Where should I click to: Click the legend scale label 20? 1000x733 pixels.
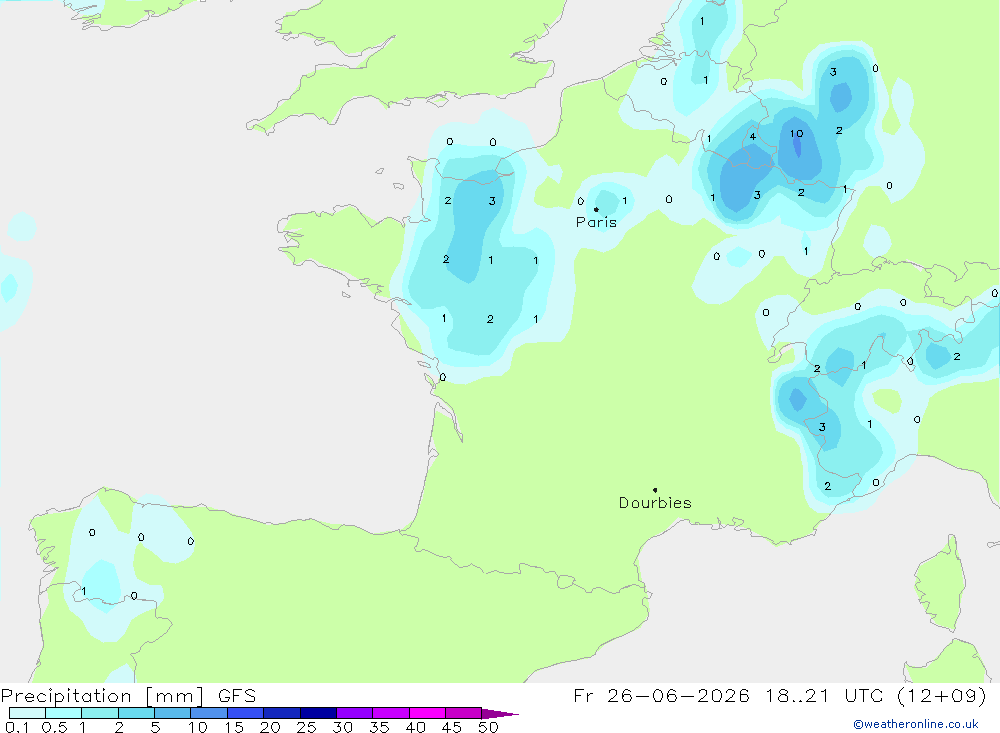270,727
